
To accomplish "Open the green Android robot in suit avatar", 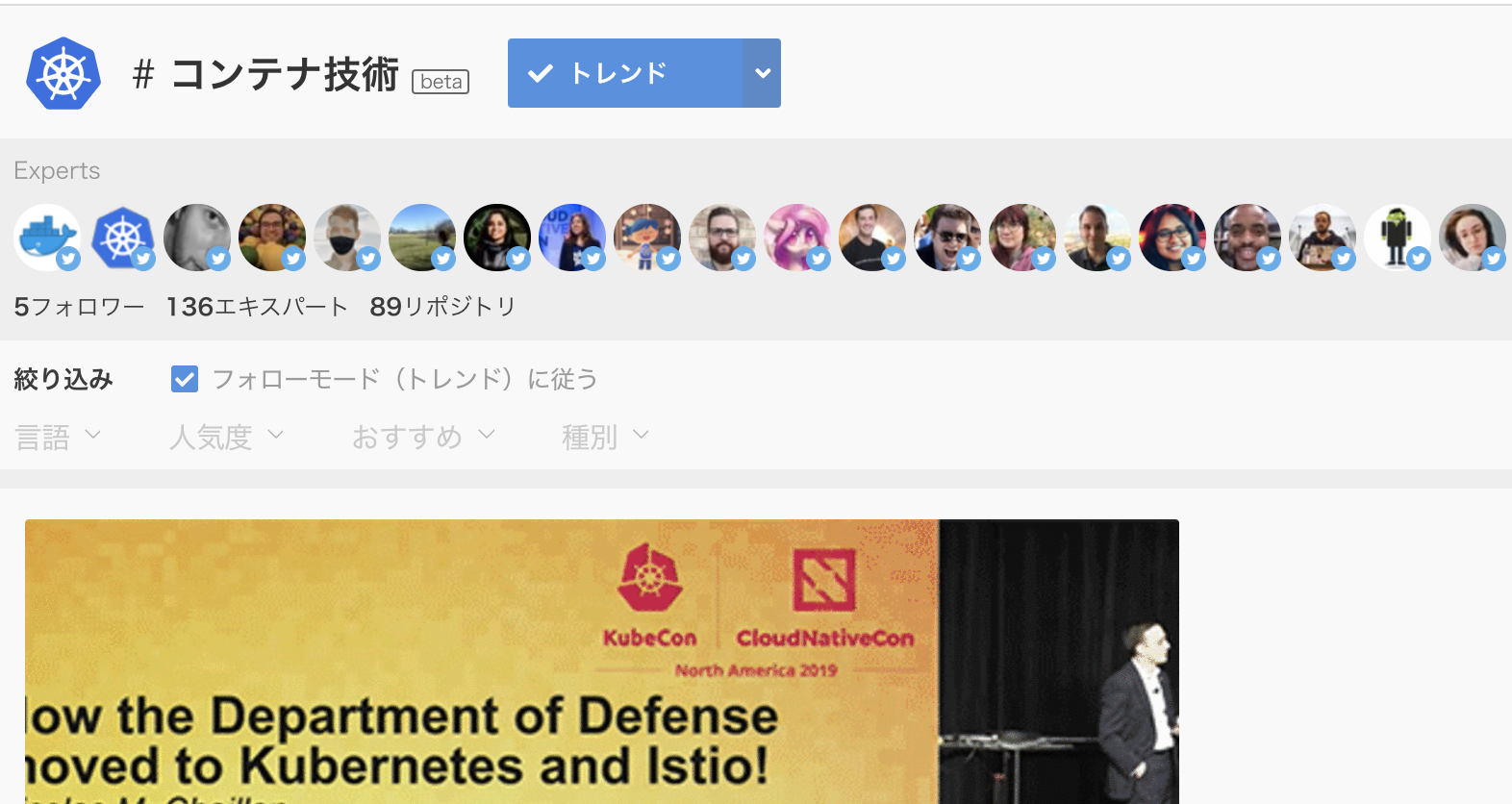I will click(1398, 238).
